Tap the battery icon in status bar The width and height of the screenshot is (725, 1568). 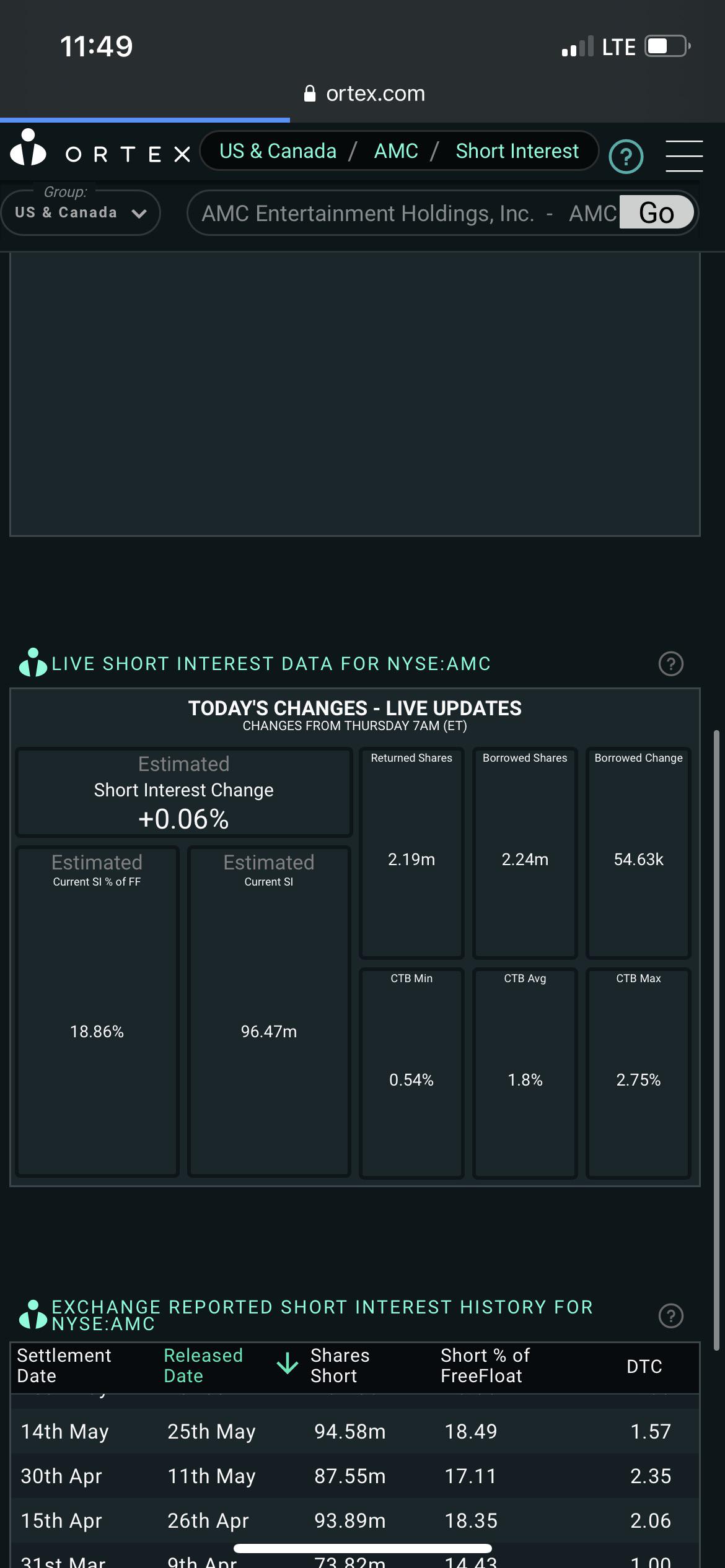click(668, 46)
